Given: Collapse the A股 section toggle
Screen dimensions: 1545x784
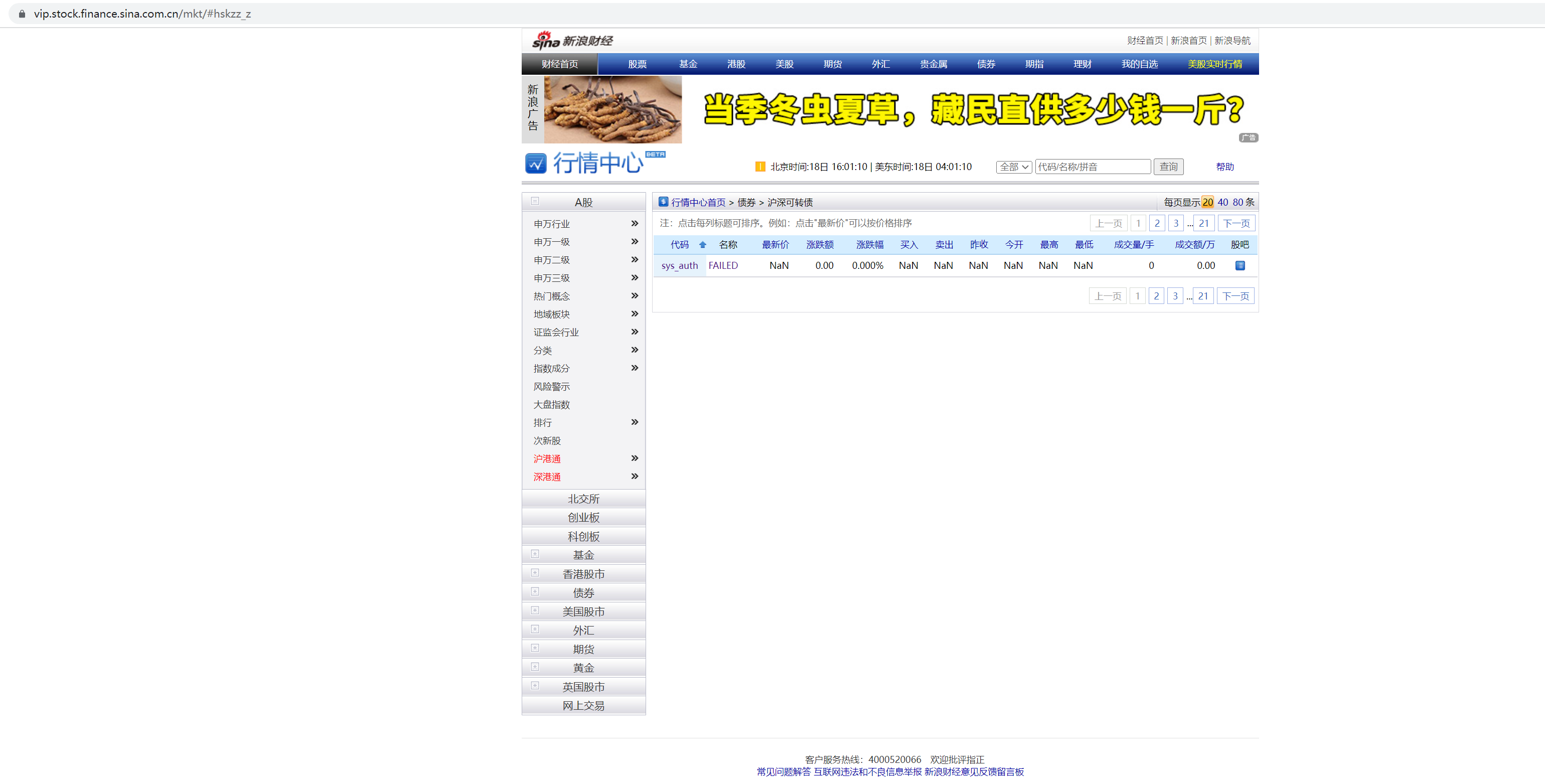Looking at the screenshot, I should point(535,202).
